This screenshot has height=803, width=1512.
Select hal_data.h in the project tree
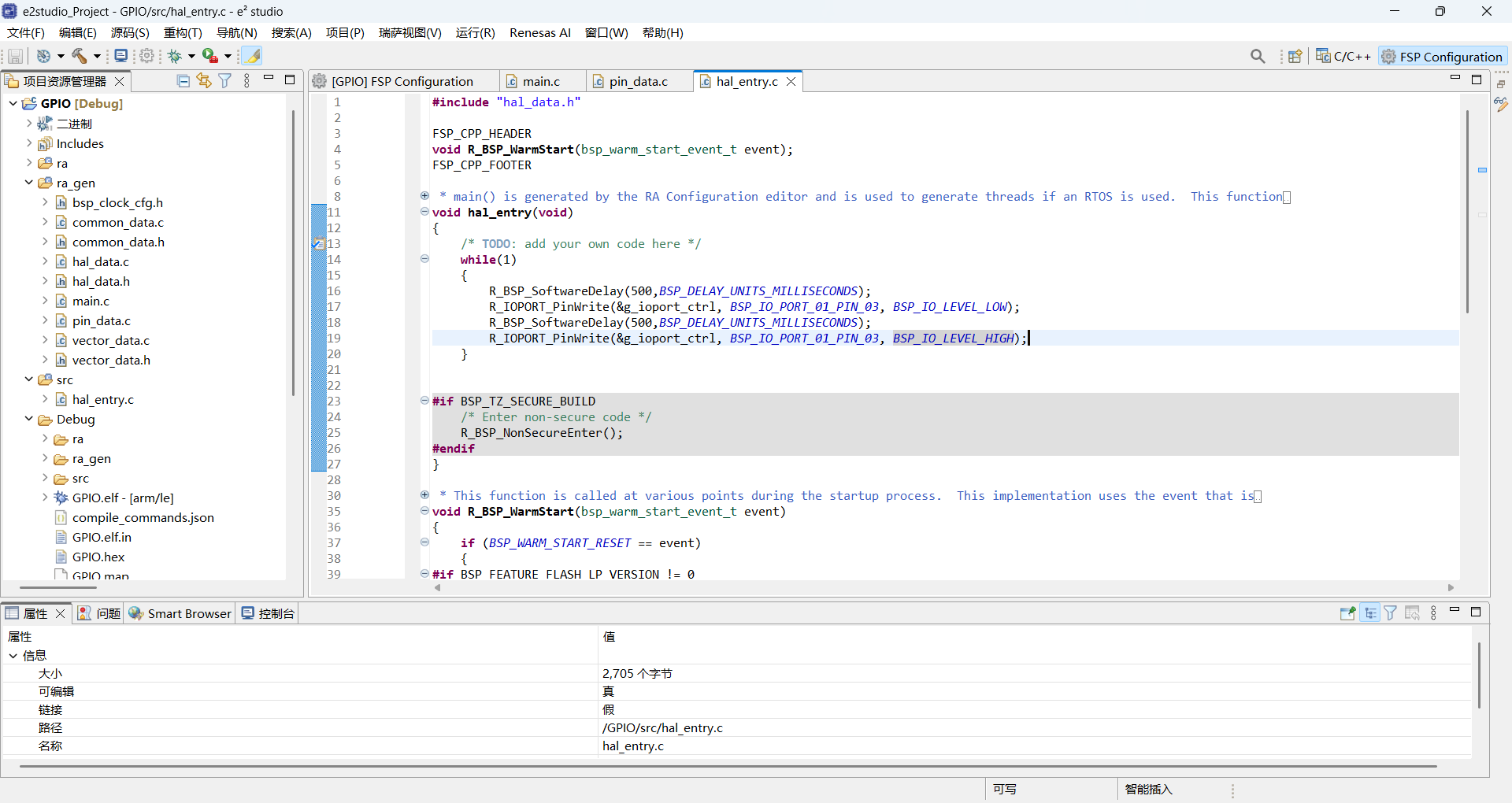101,281
